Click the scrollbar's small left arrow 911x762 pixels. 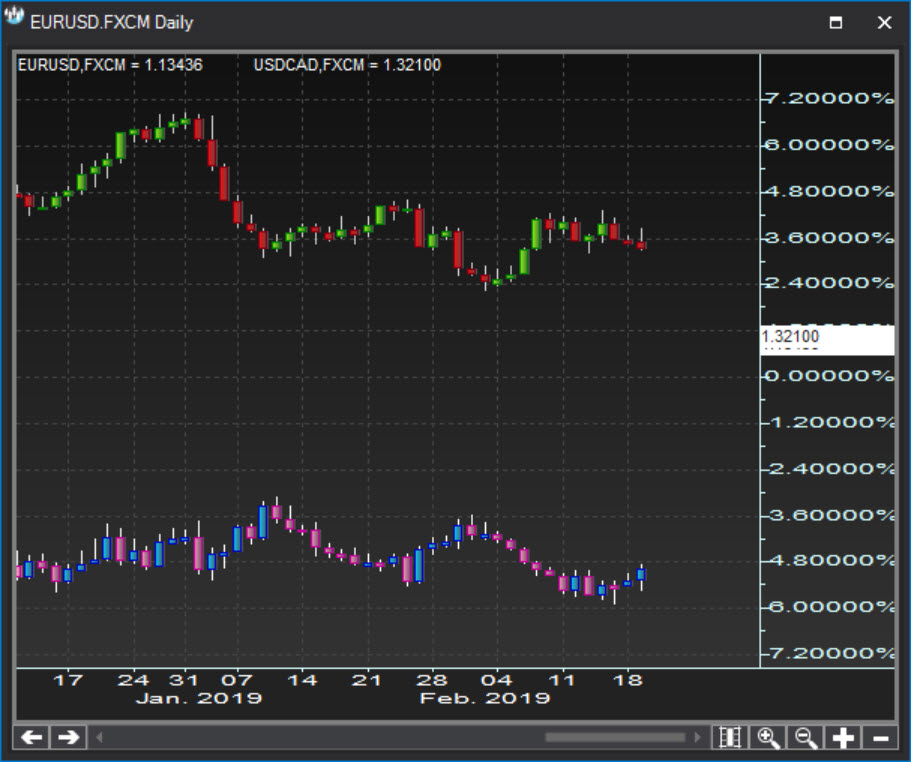pyautogui.click(x=99, y=738)
